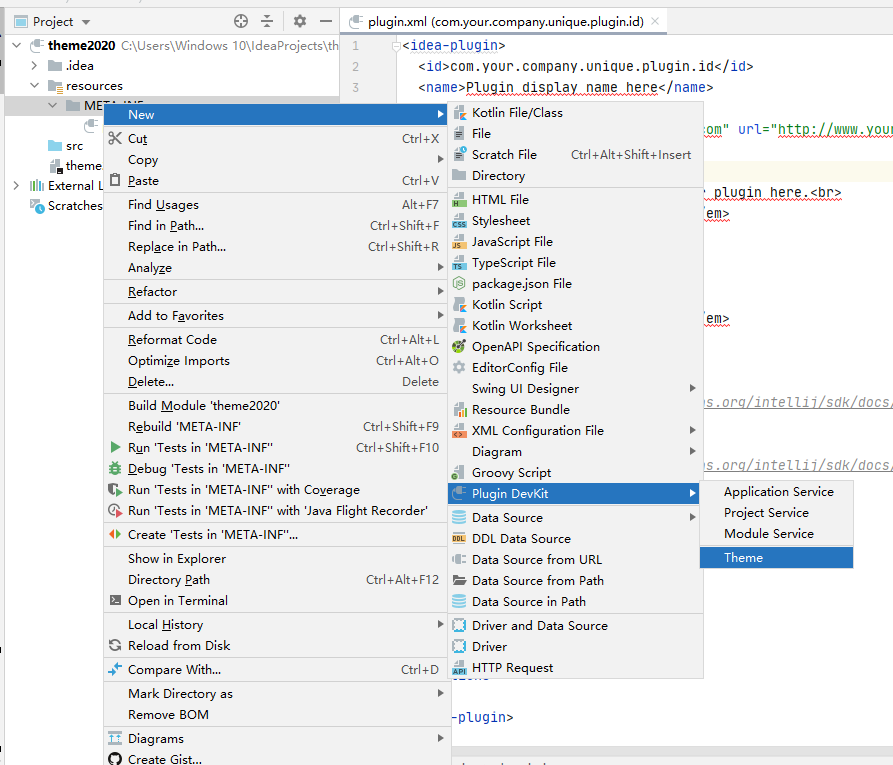Expand the Swing UI Designer submenu

(575, 388)
